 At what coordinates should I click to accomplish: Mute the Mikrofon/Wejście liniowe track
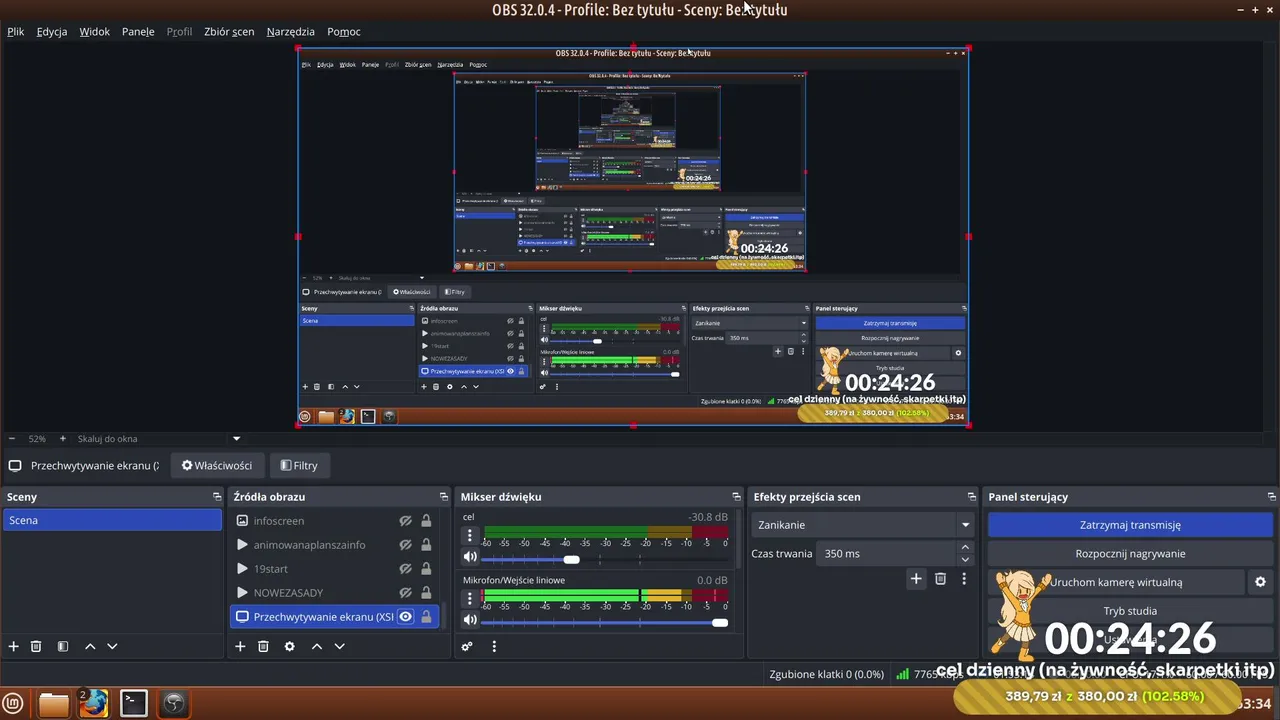tap(470, 620)
